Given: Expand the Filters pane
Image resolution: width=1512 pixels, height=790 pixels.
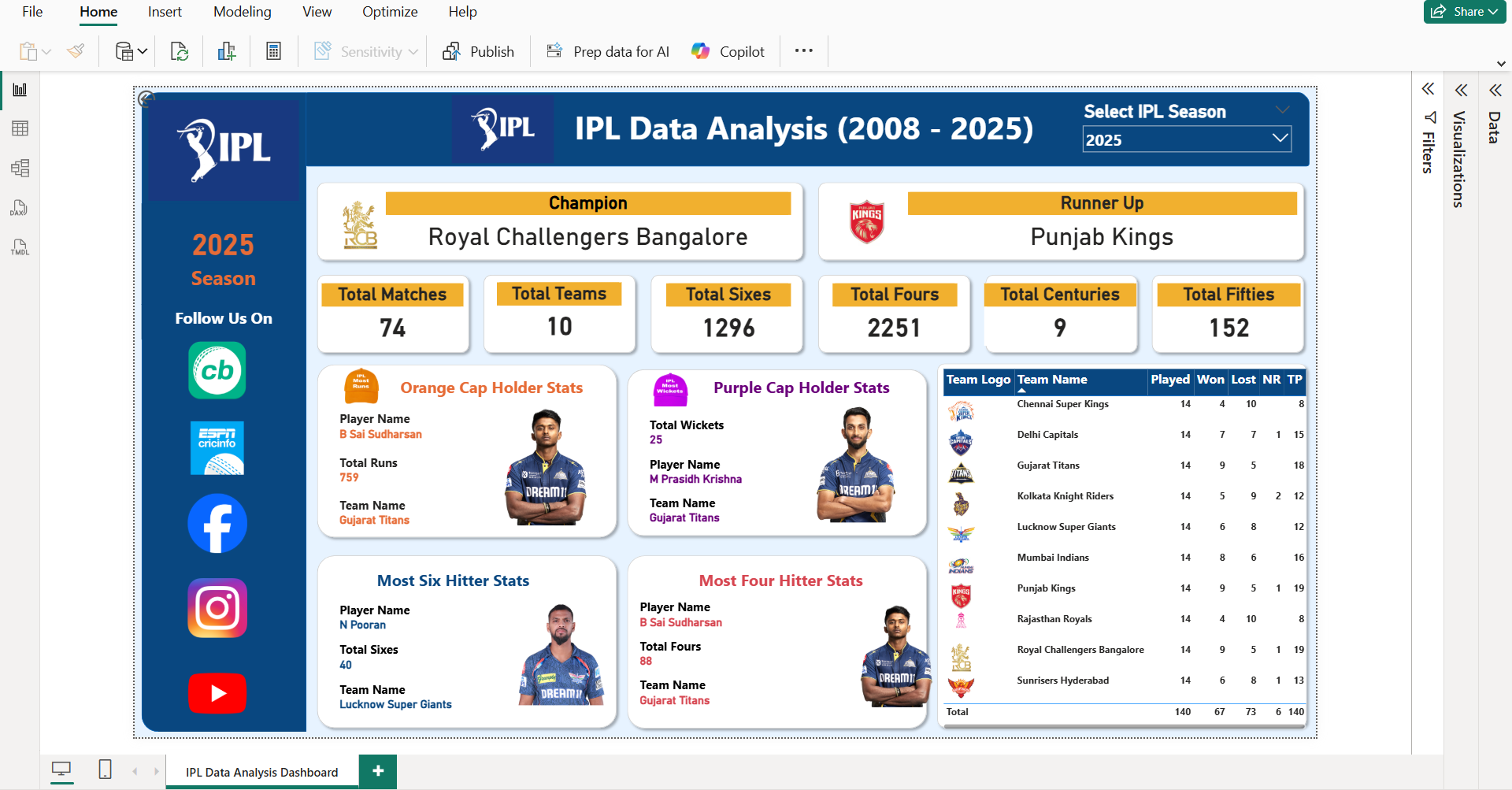Looking at the screenshot, I should [1428, 89].
